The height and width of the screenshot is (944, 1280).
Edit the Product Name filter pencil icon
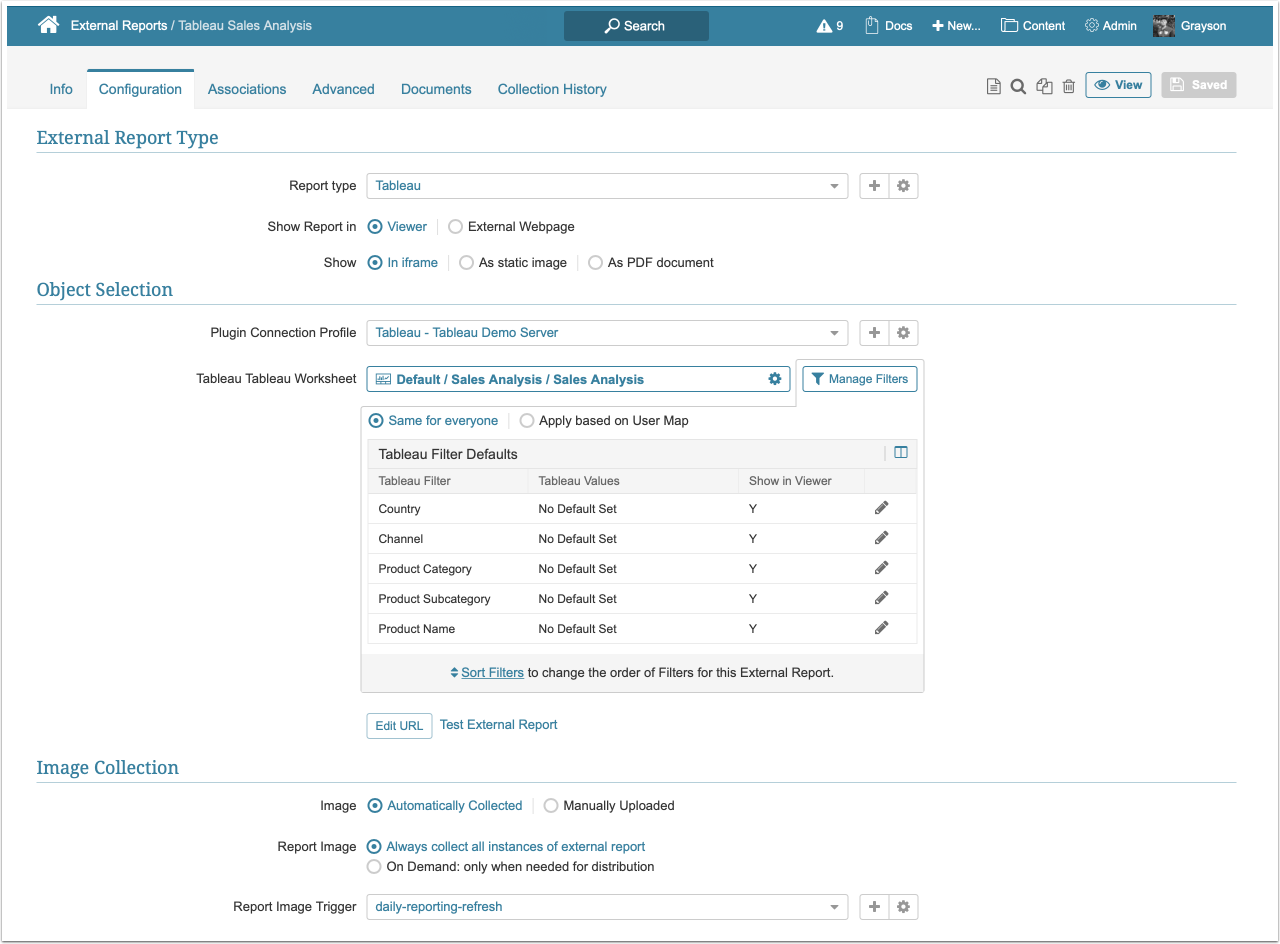pyautogui.click(x=881, y=628)
